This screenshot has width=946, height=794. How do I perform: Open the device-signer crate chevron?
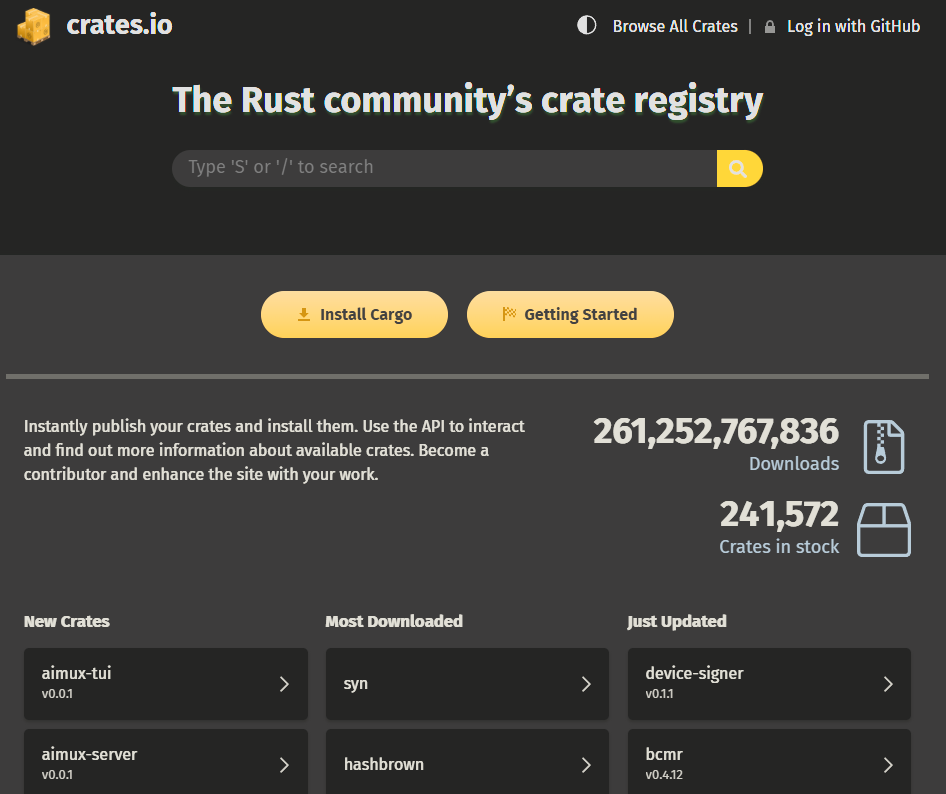[888, 684]
